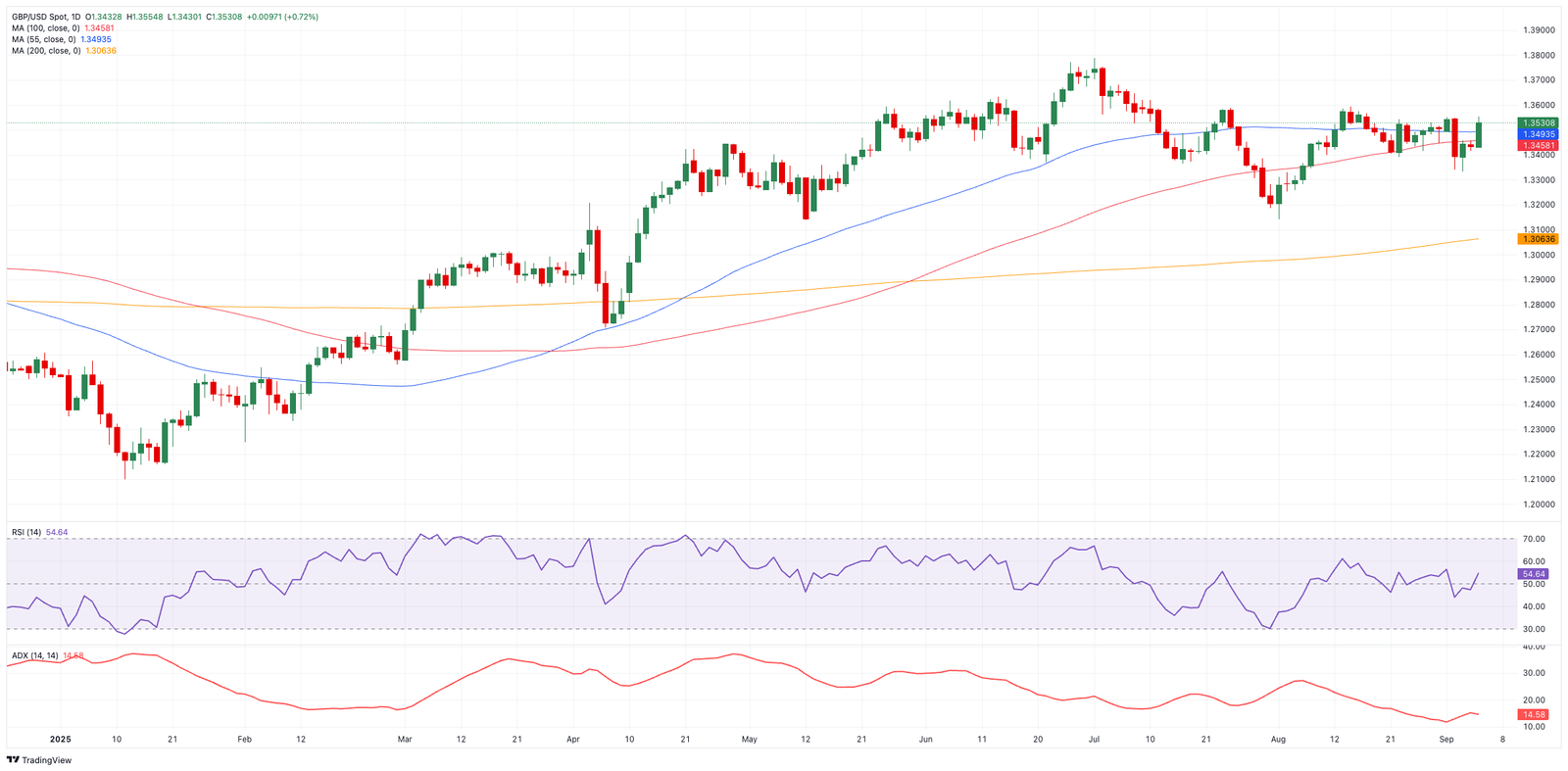Click the Apr label on the time axis
The width and height of the screenshot is (1568, 771).
pyautogui.click(x=573, y=740)
